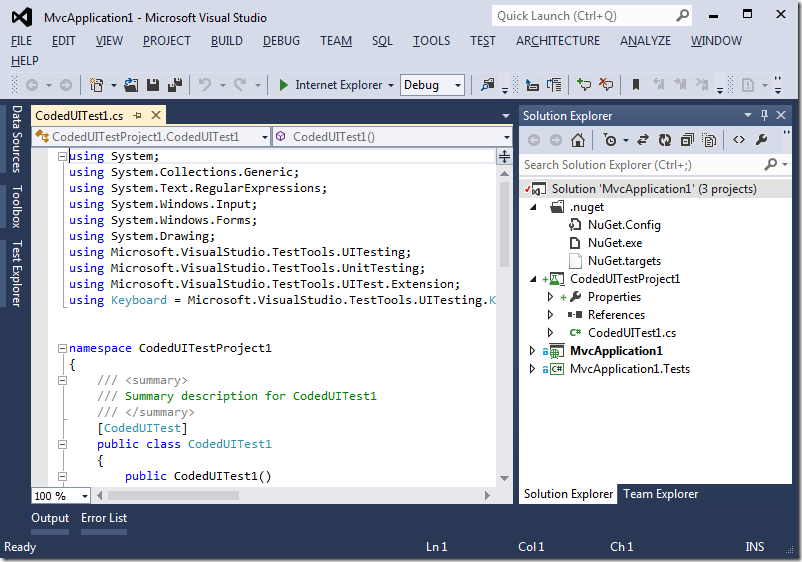Toggle Show All Files in Solution Explorer
The image size is (802, 562).
pos(709,140)
